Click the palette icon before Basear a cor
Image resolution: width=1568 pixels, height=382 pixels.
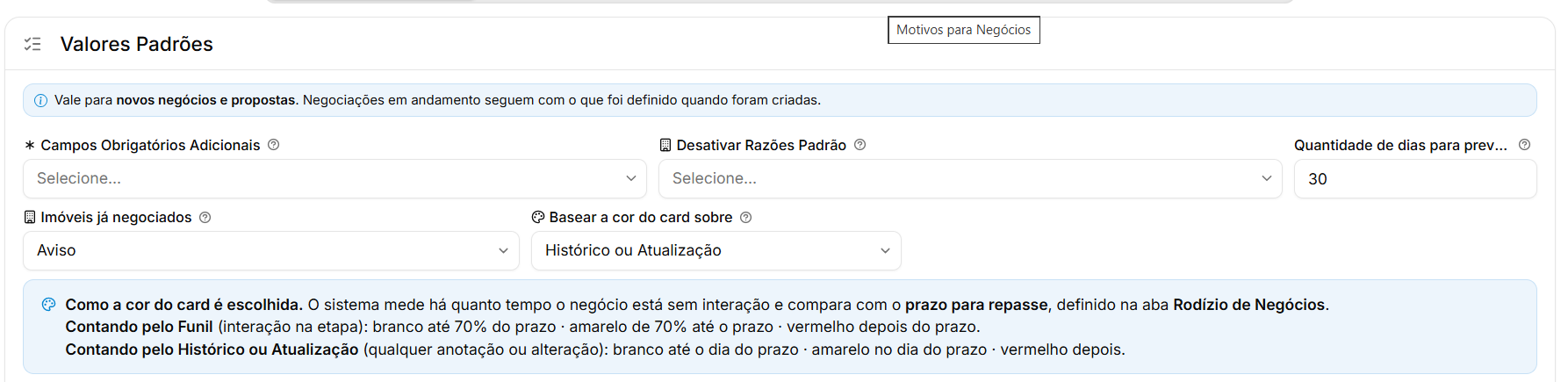(x=538, y=217)
